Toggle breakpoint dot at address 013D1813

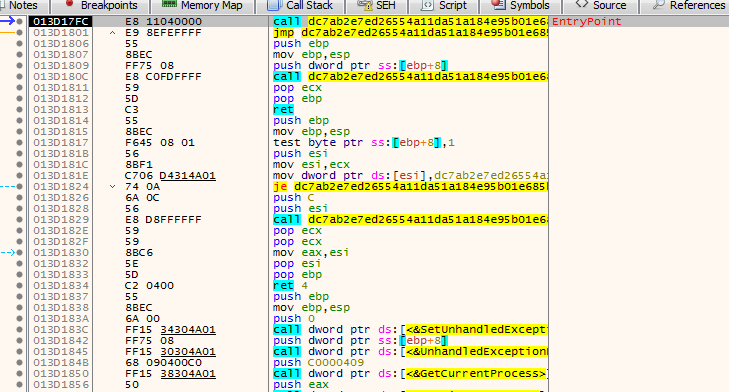(19, 109)
